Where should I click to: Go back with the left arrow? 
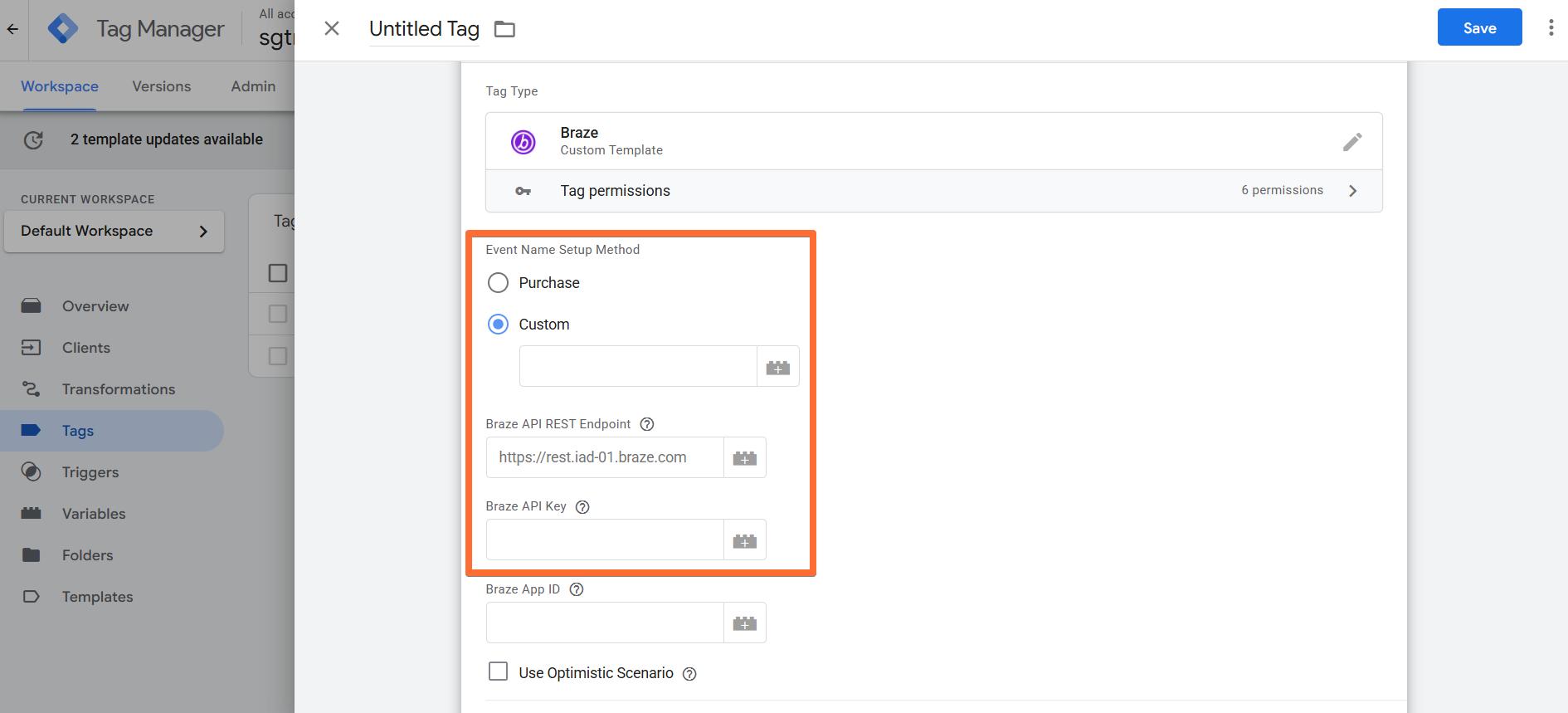[12, 29]
